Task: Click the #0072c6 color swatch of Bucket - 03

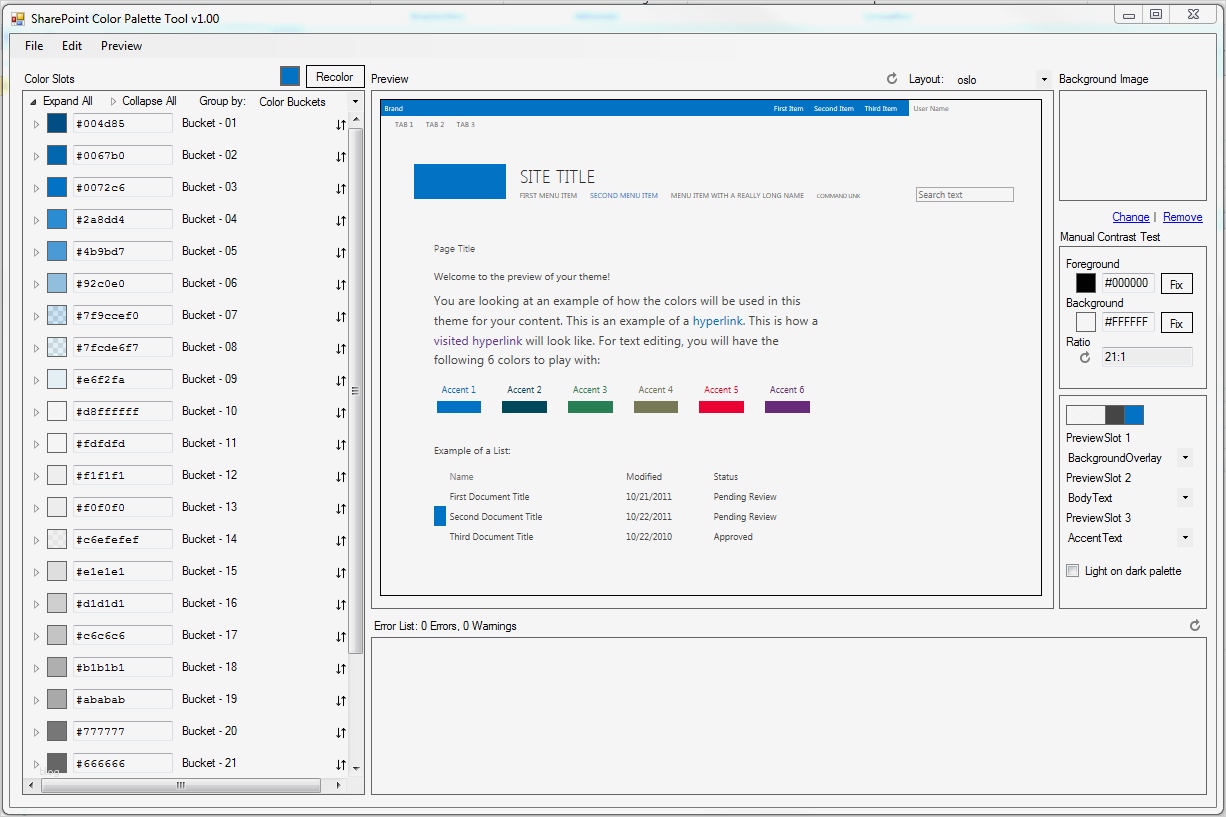Action: pyautogui.click(x=57, y=187)
